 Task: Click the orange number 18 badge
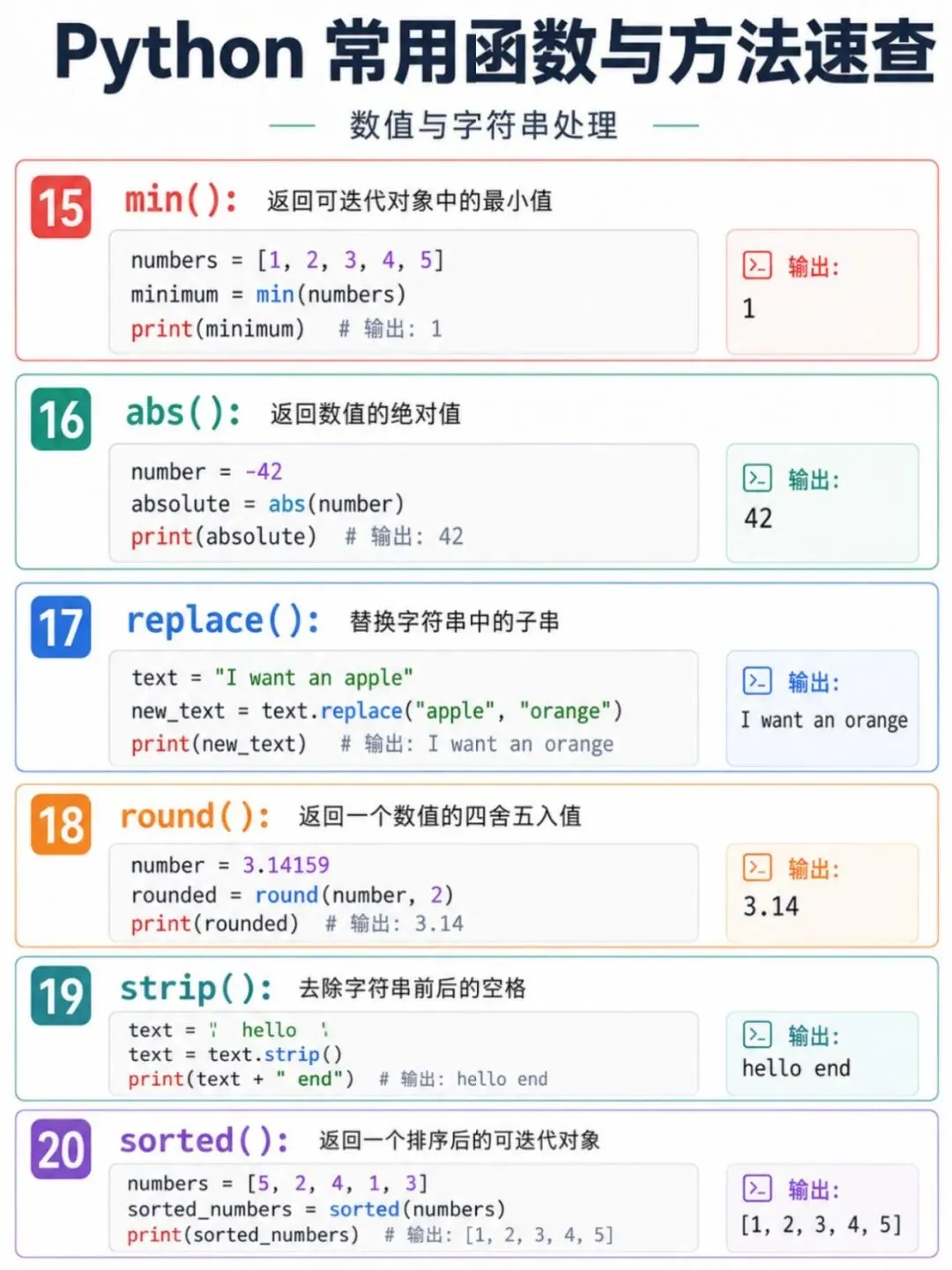click(x=61, y=824)
